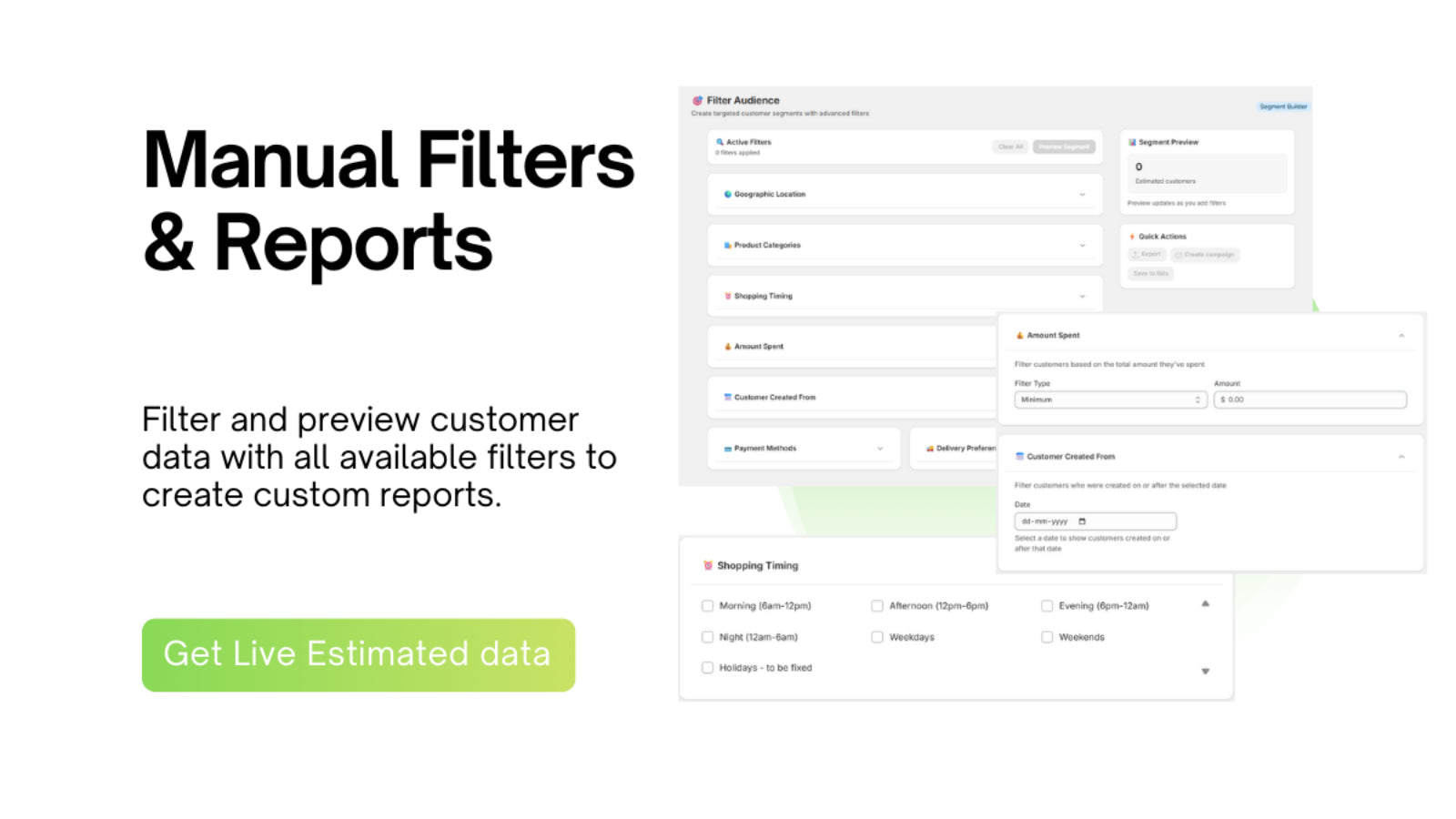Open the Filter Type dropdown showing Minimum
Screen dimensions: 1456x819
(x=1109, y=399)
